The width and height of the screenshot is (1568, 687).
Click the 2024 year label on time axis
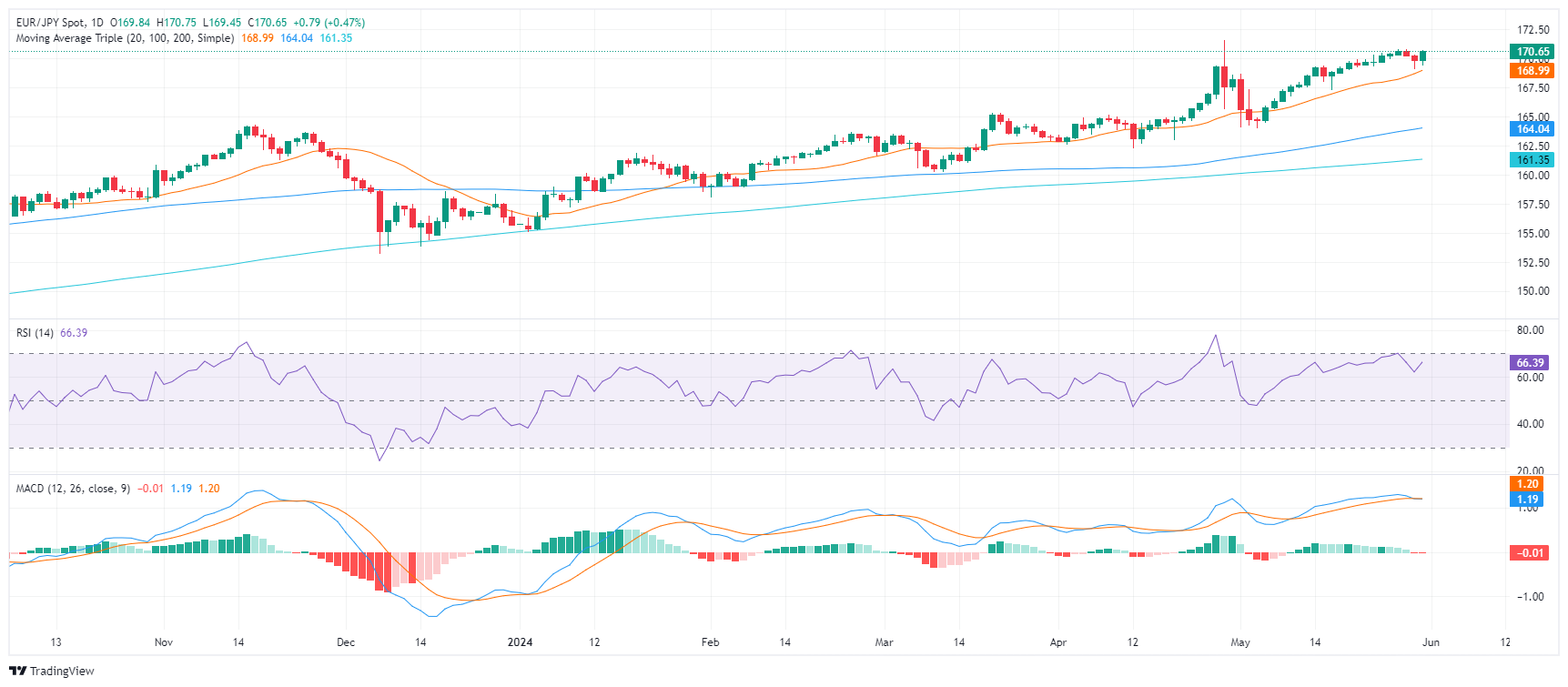click(520, 642)
